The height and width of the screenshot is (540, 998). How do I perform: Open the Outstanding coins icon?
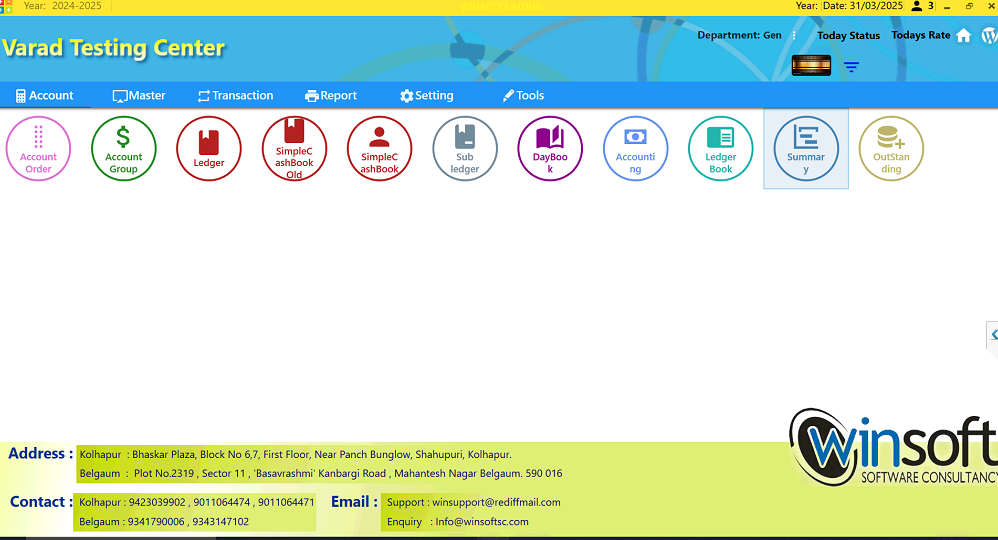point(891,148)
